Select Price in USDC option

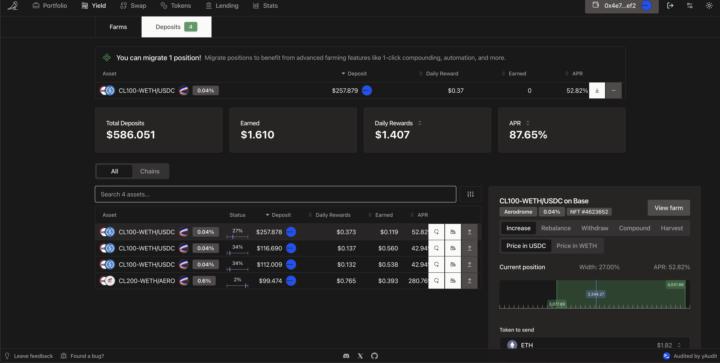click(x=526, y=246)
